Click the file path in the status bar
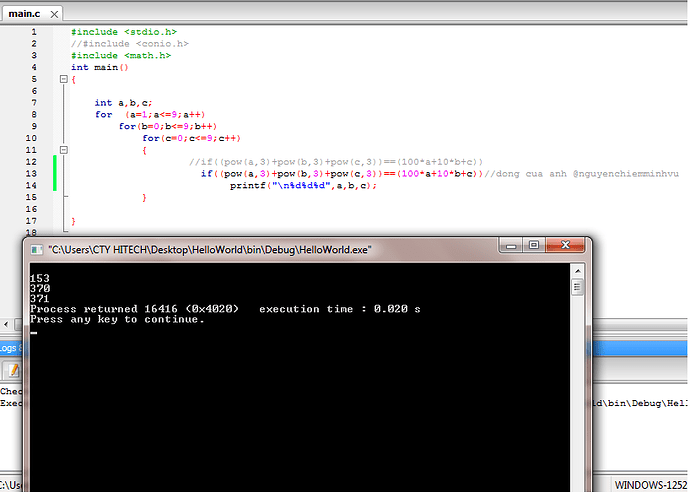Screen dimensions: 690x492 [x=6, y=484]
